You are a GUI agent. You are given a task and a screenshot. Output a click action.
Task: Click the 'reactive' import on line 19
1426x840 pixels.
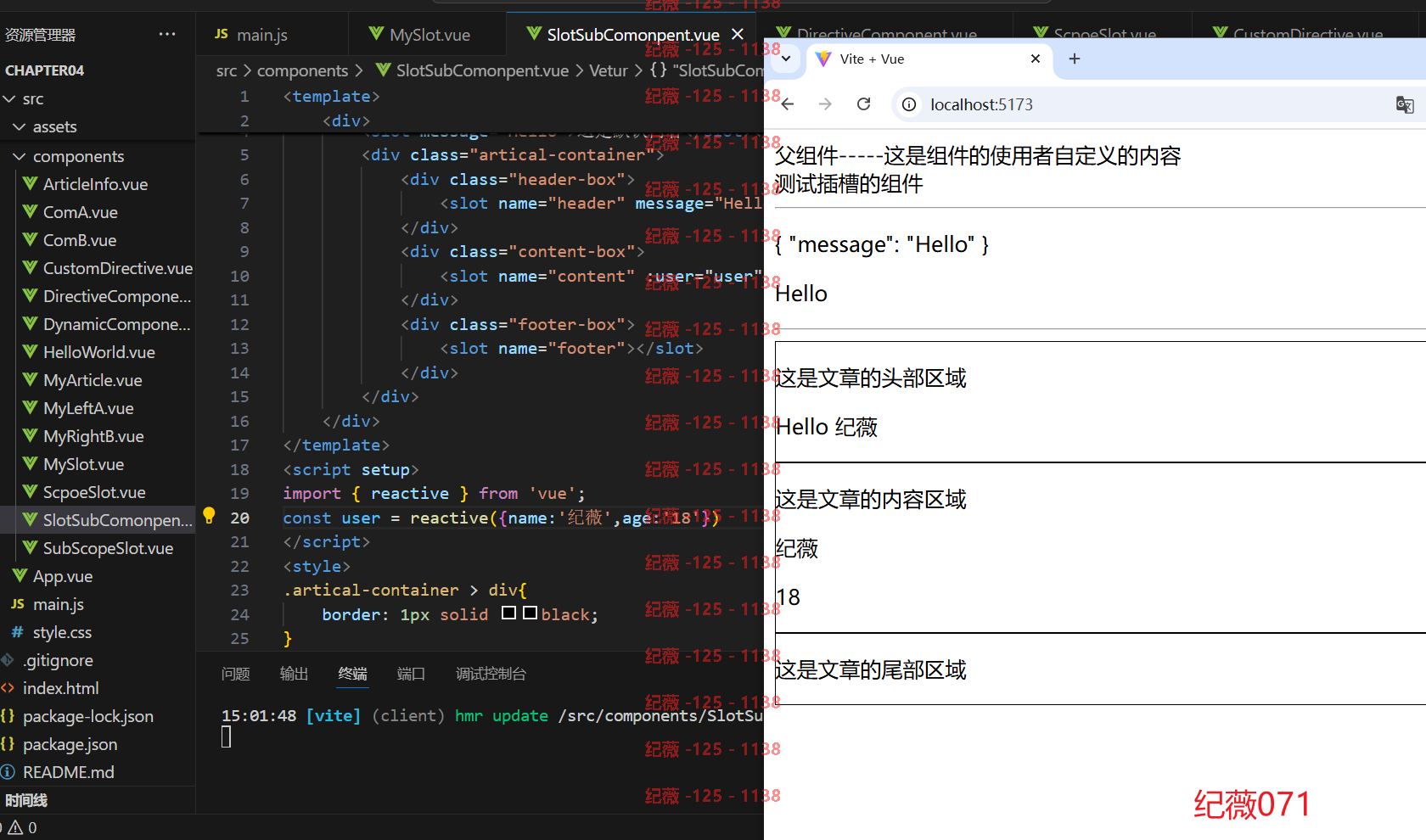(410, 493)
